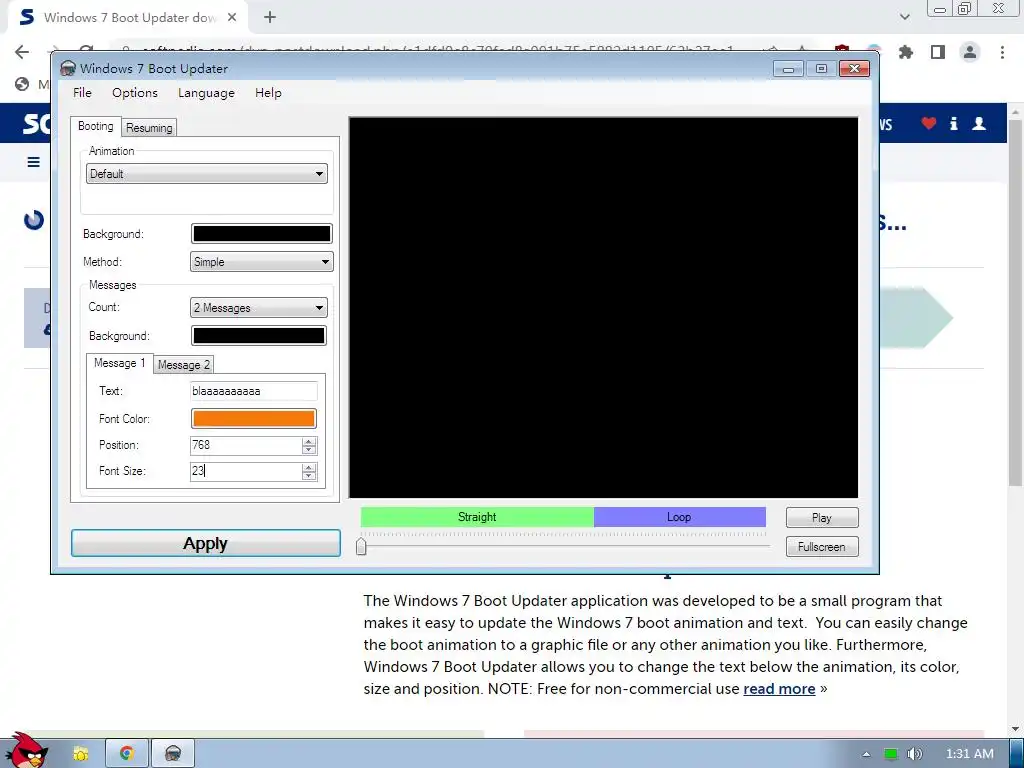Minimize the Boot Updater window

click(788, 69)
